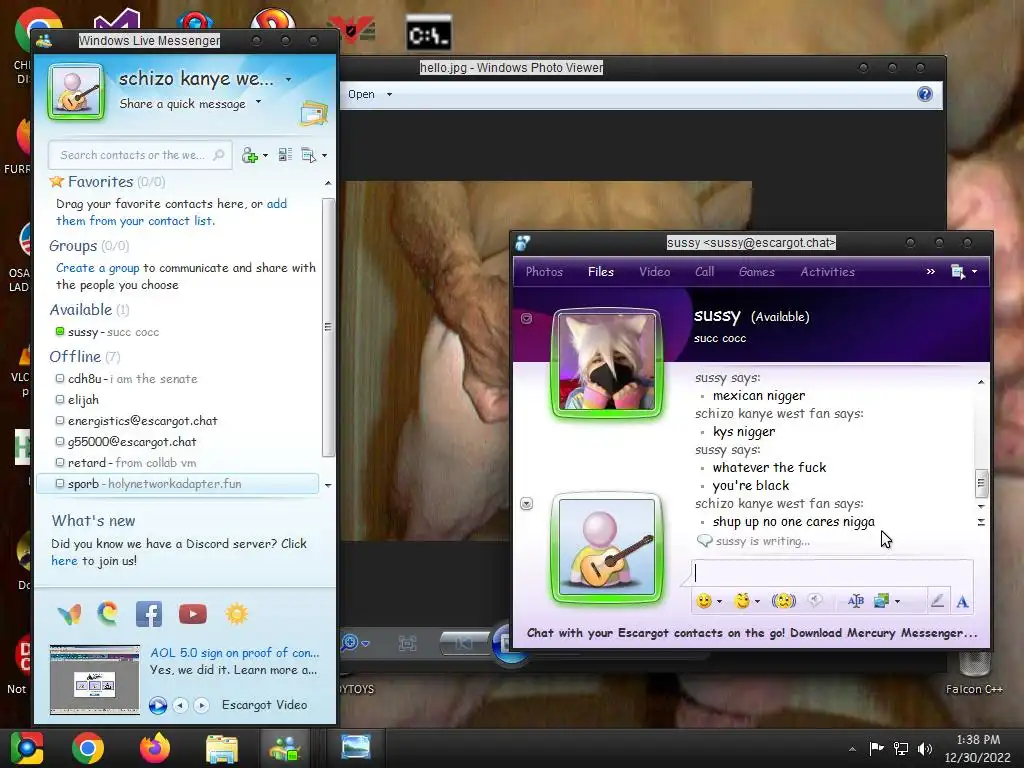Click the Photo Viewer help icon

pos(925,94)
